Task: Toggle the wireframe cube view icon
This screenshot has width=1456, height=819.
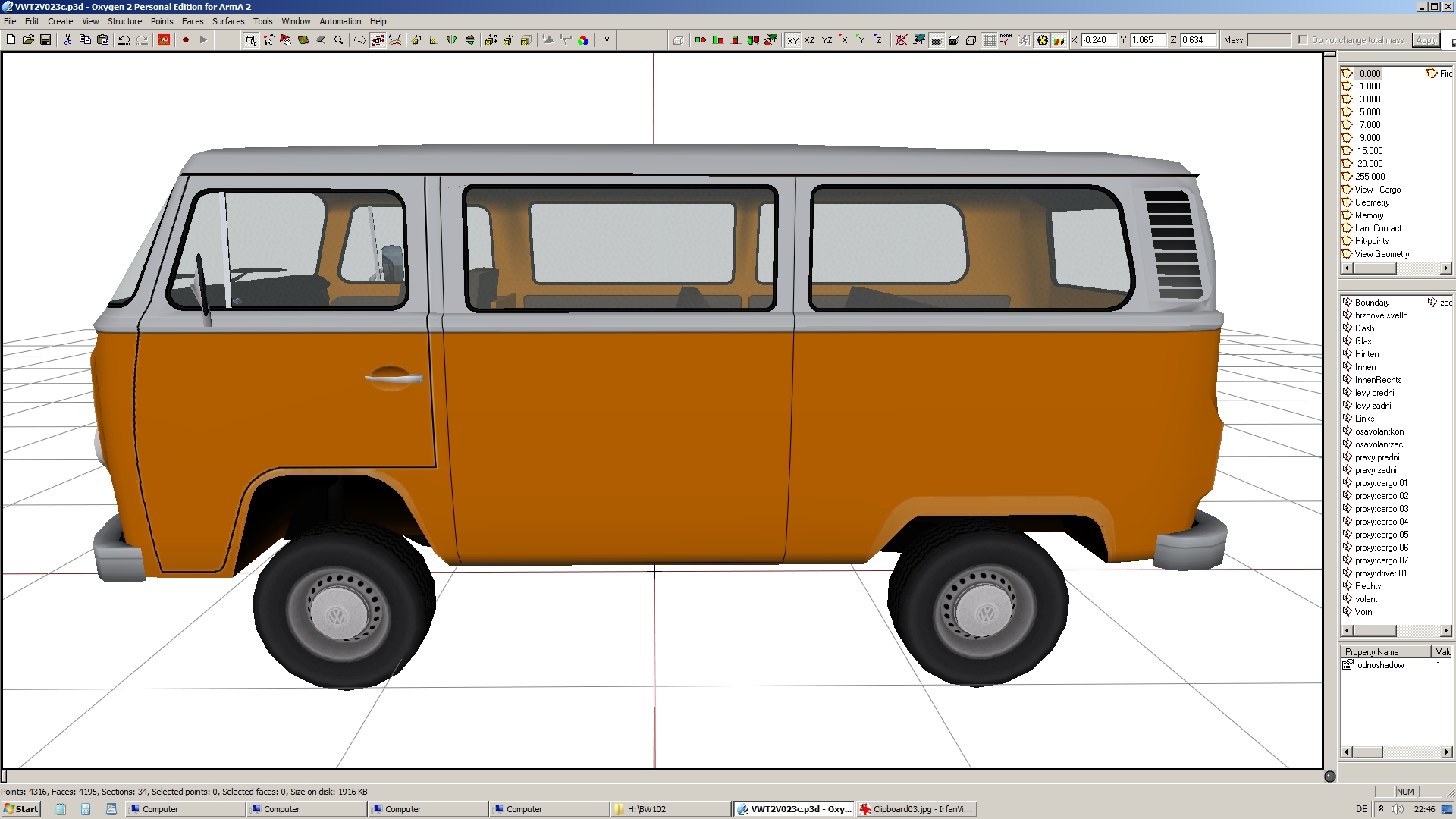Action: [971, 40]
